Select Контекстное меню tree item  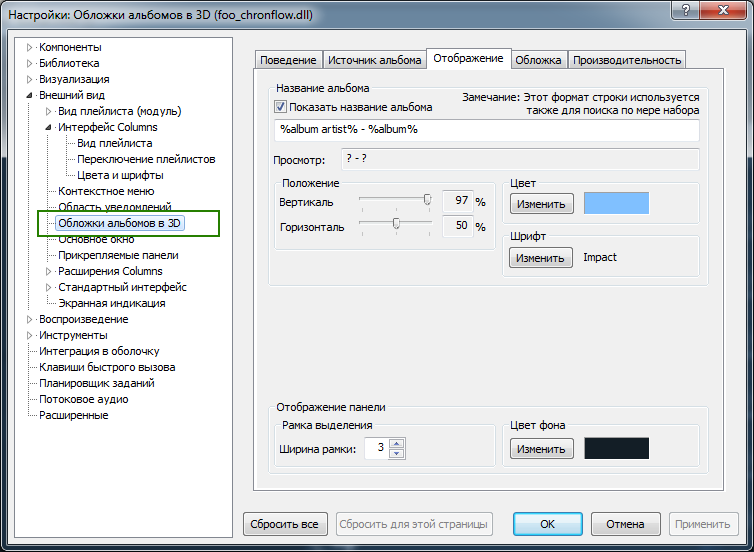[x=106, y=191]
